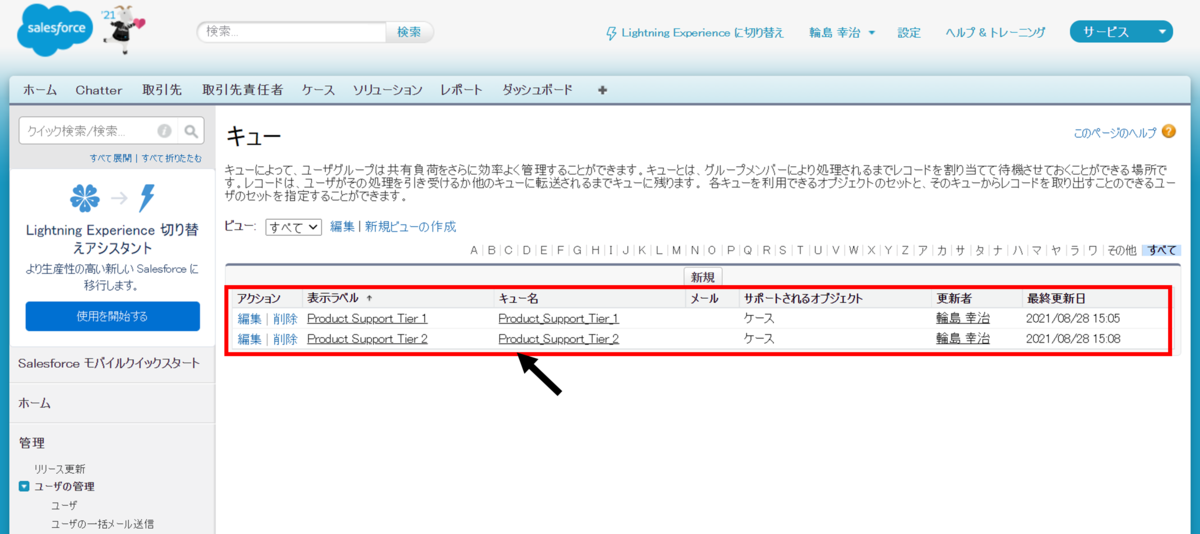The height and width of the screenshot is (534, 1200).
Task: Click 輪島 幸治 in Tier 1 row
Action: (x=963, y=318)
